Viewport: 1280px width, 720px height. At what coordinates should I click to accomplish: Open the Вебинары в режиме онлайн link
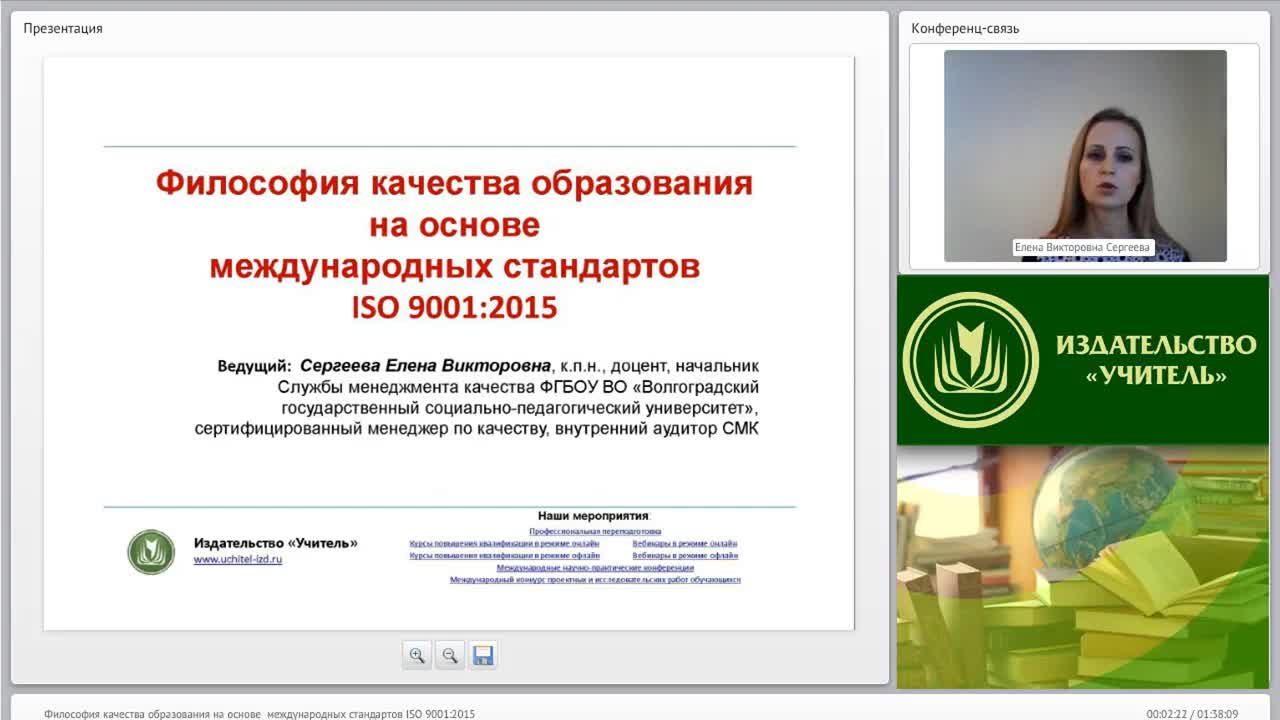685,544
